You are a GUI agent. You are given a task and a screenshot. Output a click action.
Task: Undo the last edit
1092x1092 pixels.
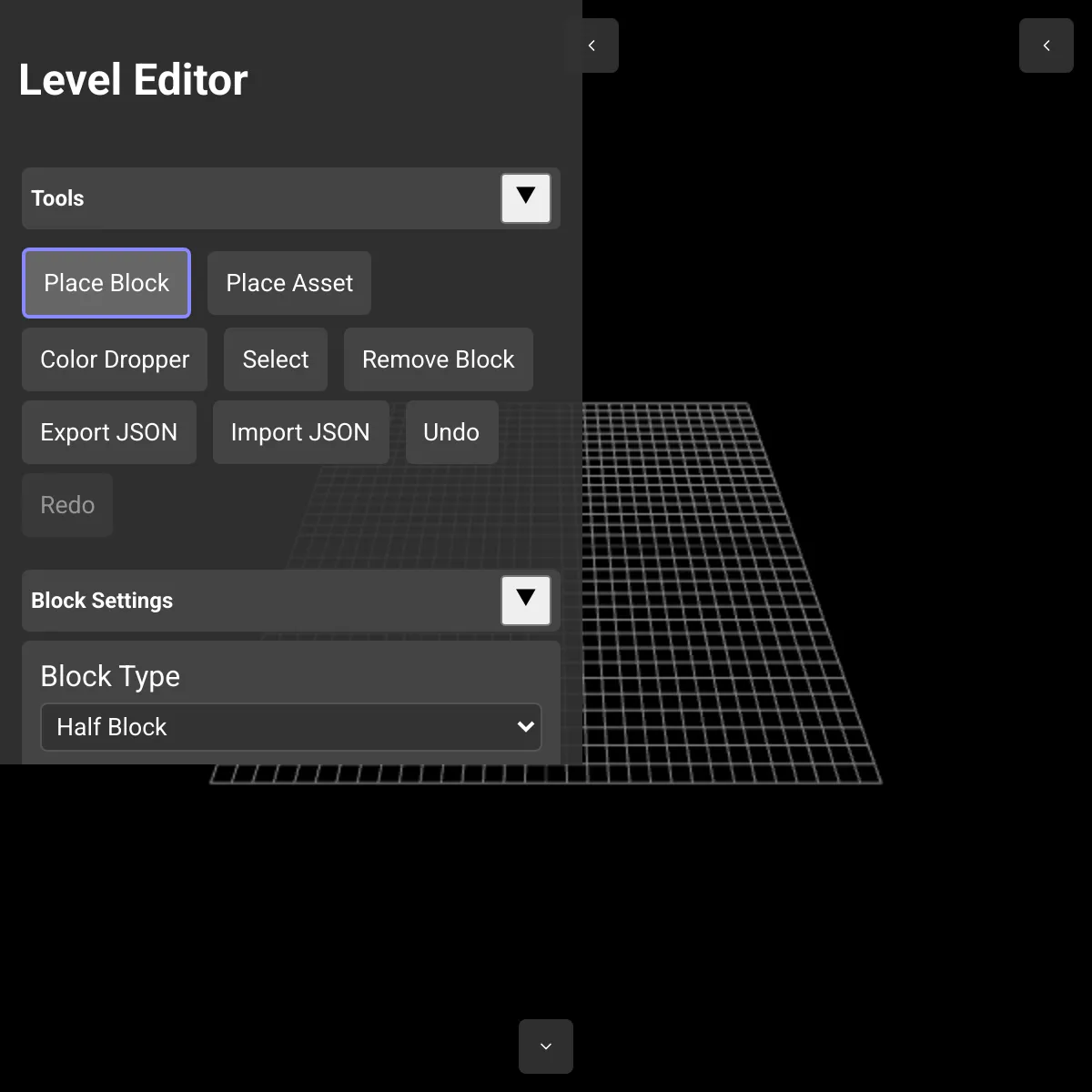click(451, 431)
